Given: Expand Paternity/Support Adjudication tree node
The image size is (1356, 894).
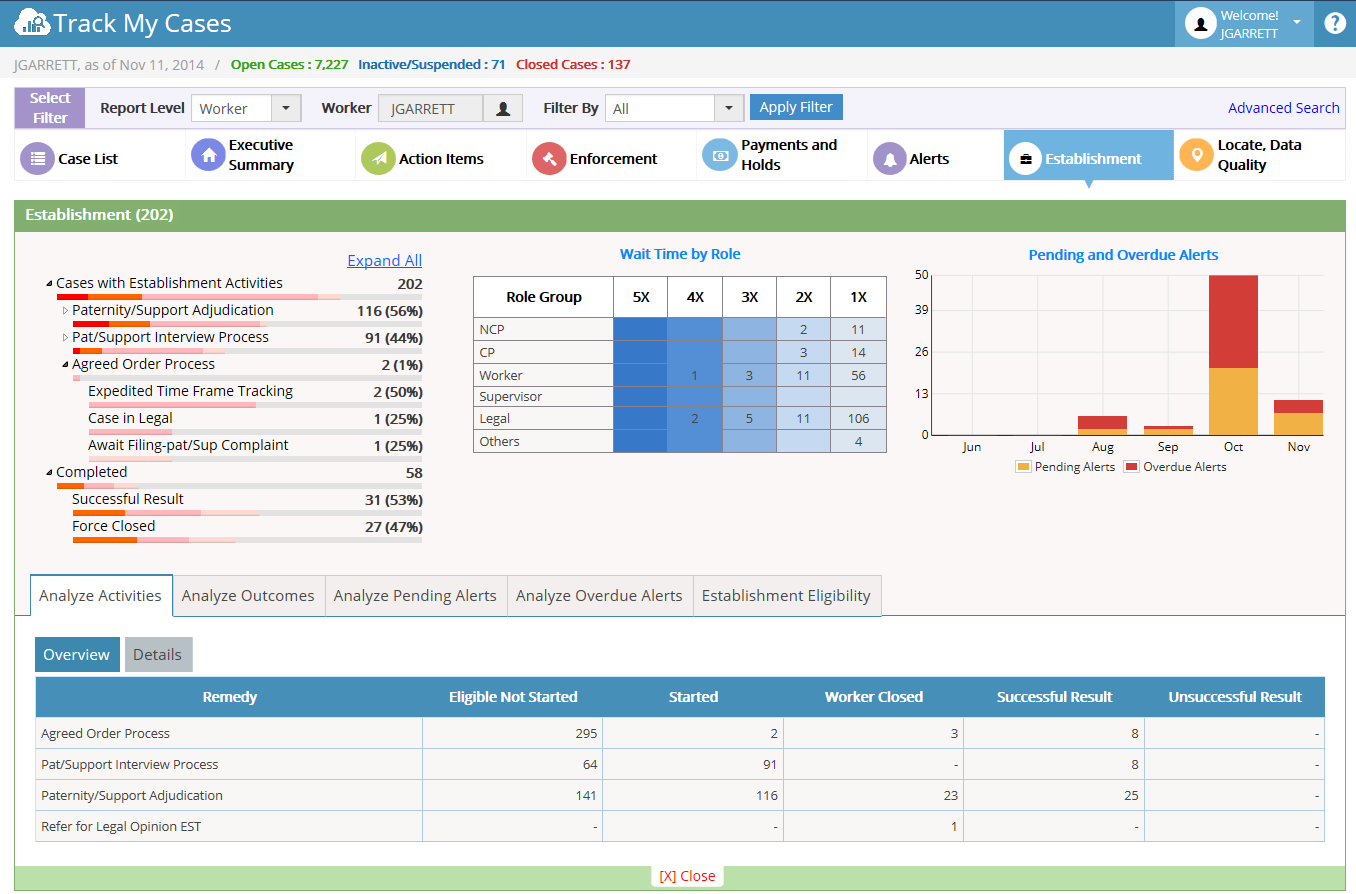Looking at the screenshot, I should (66, 311).
